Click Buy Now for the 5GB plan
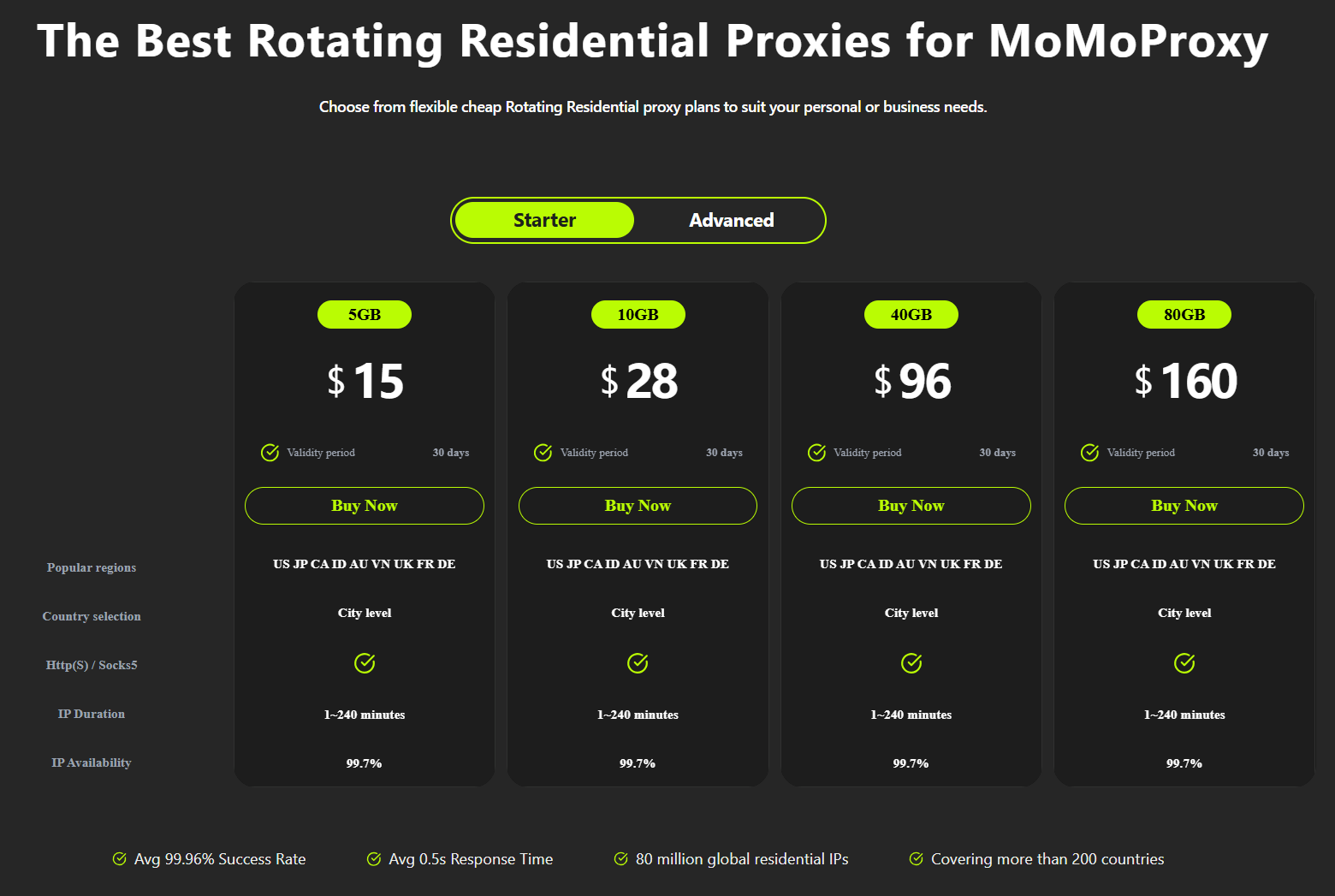 [365, 506]
